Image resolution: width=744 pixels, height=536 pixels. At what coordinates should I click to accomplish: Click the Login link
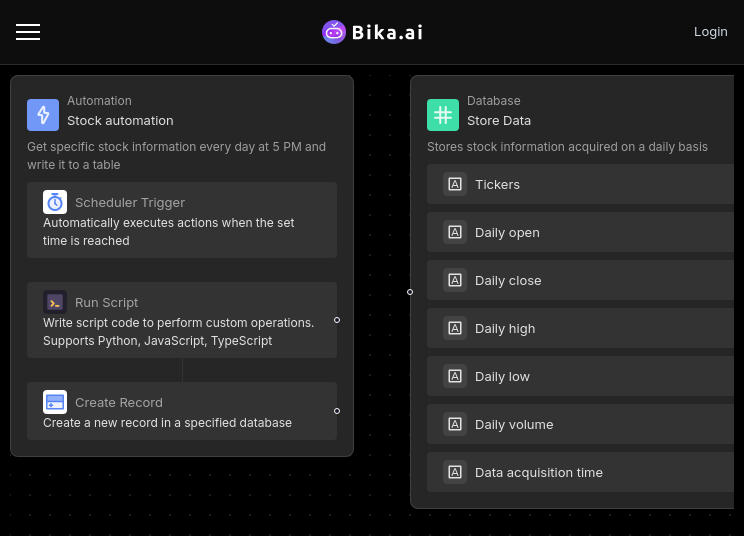710,32
